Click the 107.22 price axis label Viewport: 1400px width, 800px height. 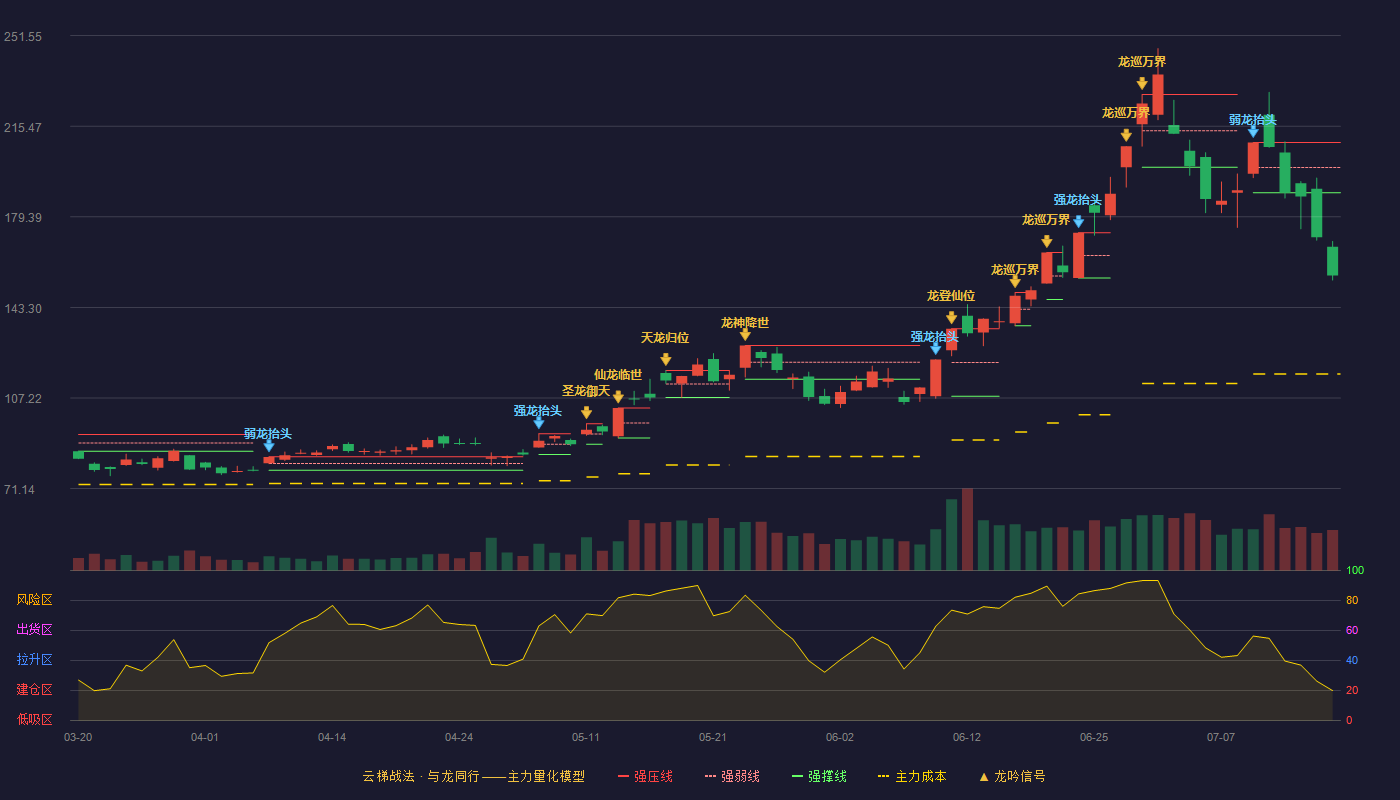(x=23, y=399)
